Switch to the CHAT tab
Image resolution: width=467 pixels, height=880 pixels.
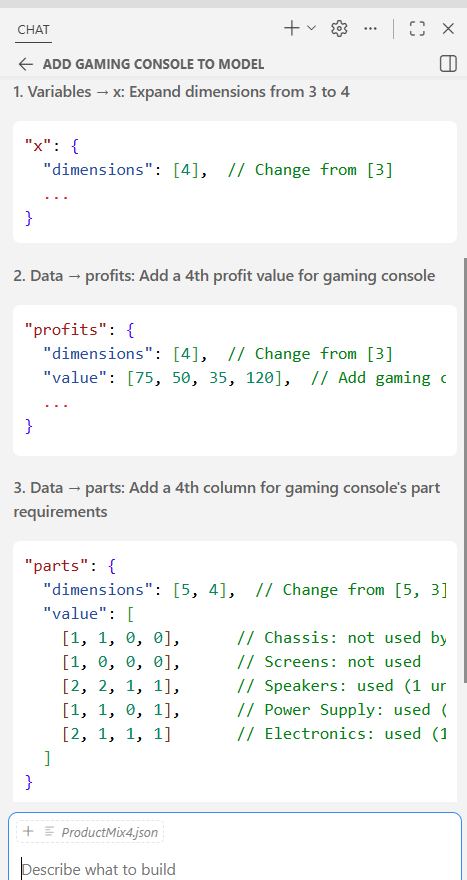34,30
